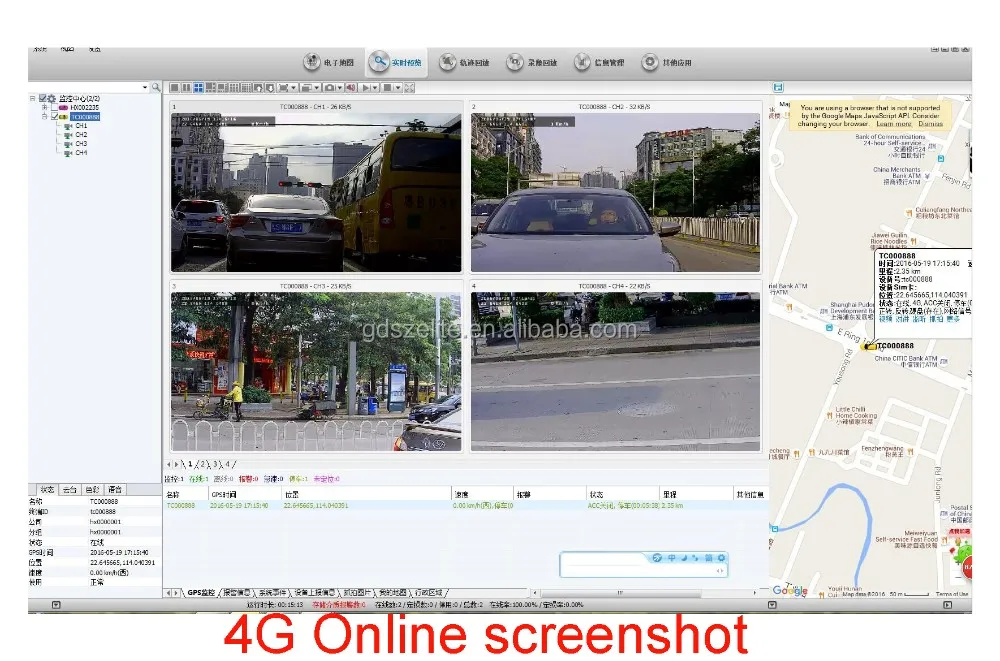The width and height of the screenshot is (1000, 661).
Task: Open the snapshot camera dropdown arrow
Action: [x=338, y=88]
